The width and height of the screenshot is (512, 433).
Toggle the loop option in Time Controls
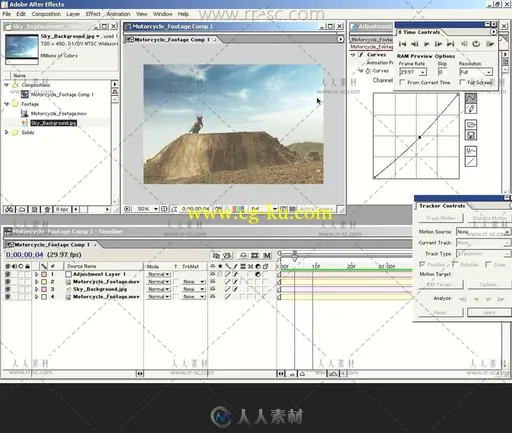point(476,44)
